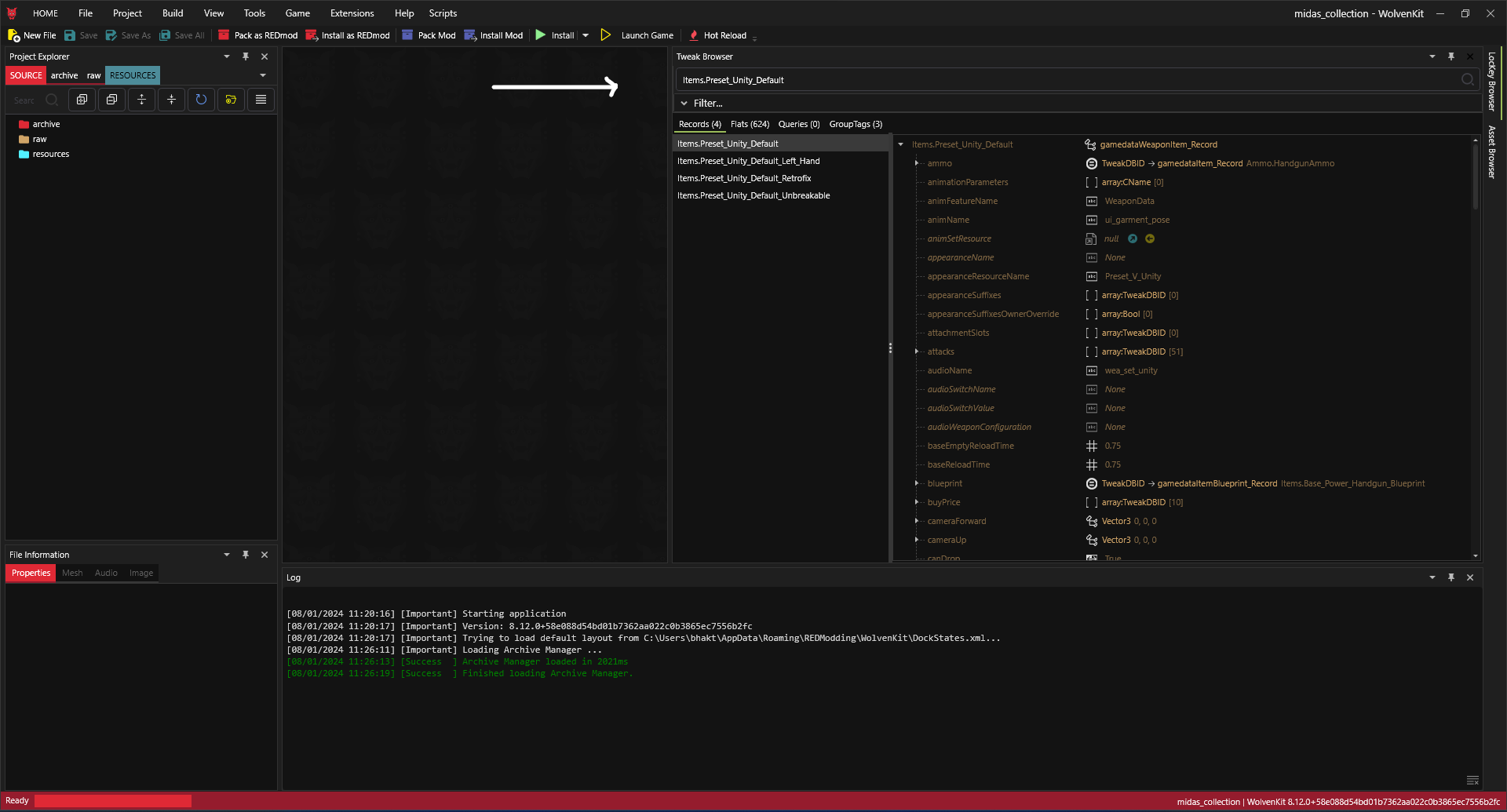The image size is (1507, 812).
Task: Select Items.Preset_Unity_Default_Retrofix record
Action: (744, 178)
